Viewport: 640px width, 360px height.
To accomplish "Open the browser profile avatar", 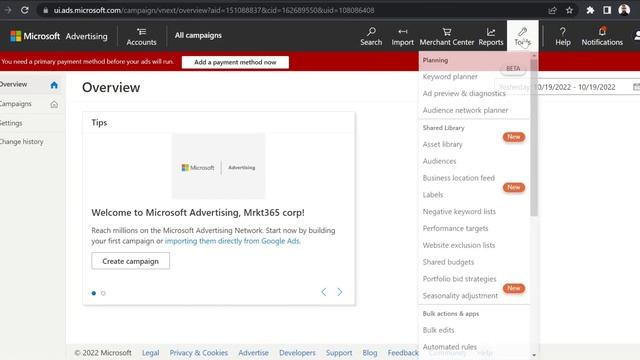I will (624, 10).
